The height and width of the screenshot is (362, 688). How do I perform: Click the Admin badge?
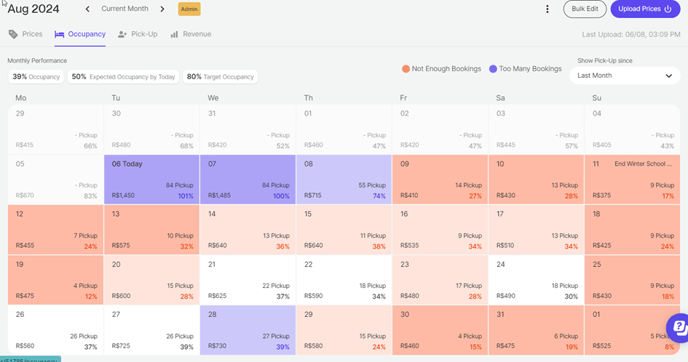tap(189, 9)
